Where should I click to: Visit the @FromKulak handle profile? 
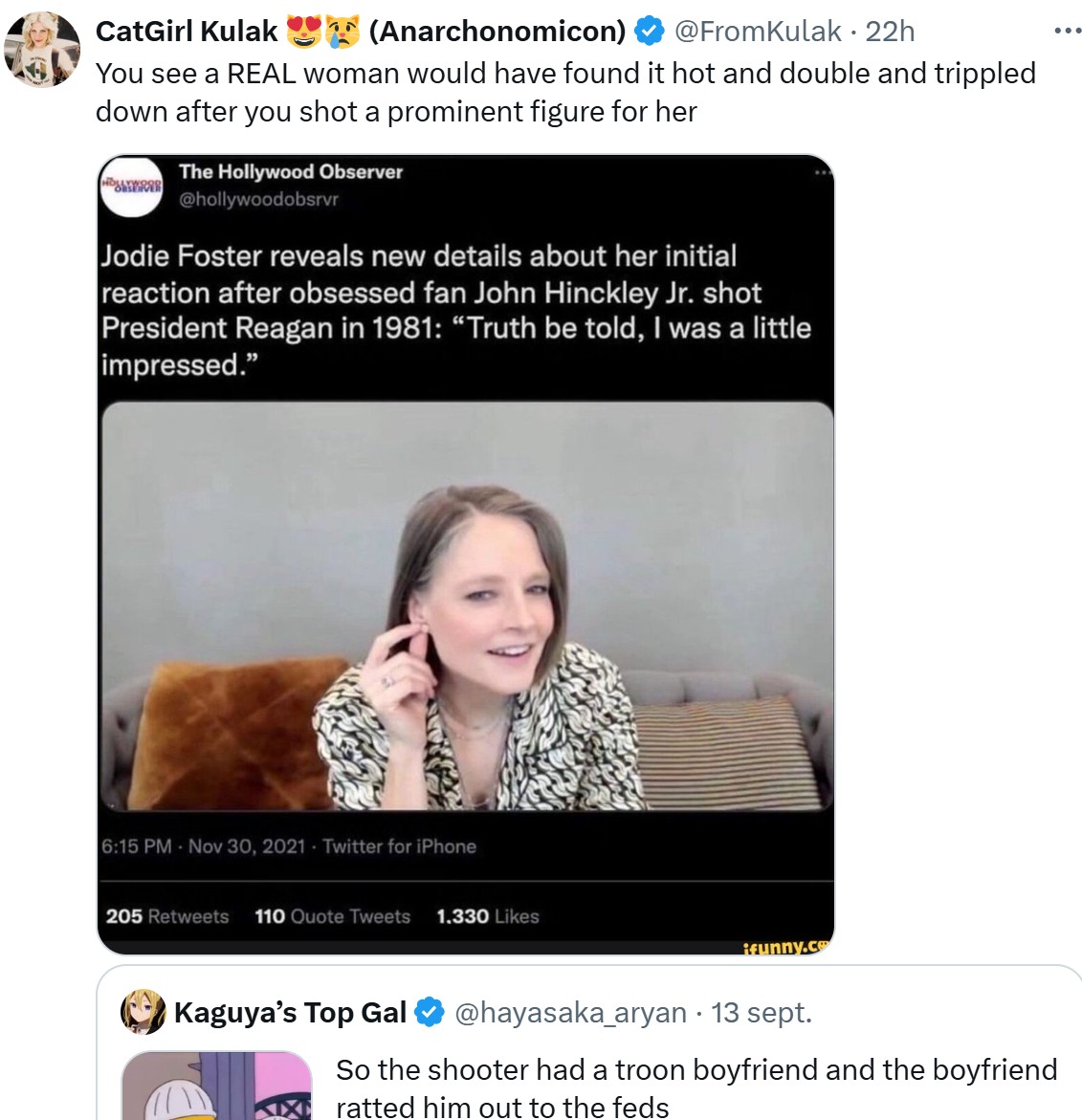point(758,32)
